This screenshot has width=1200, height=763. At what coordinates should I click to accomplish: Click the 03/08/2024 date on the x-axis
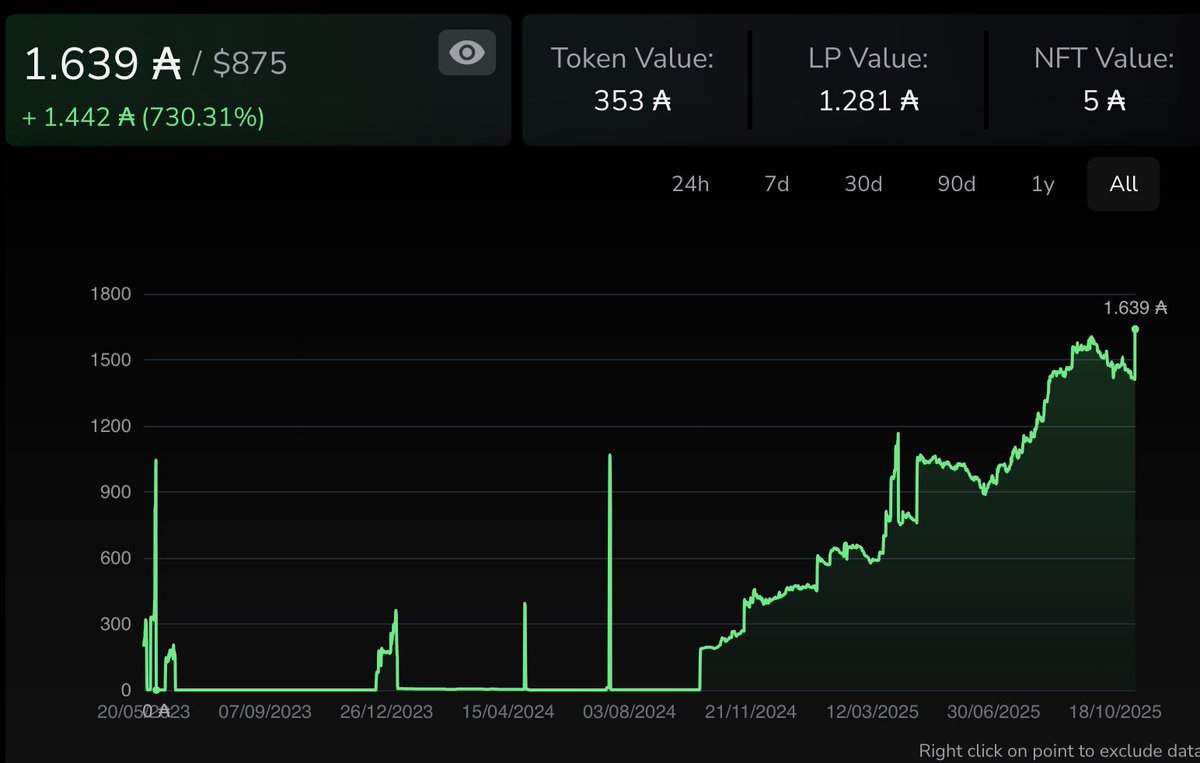point(629,712)
